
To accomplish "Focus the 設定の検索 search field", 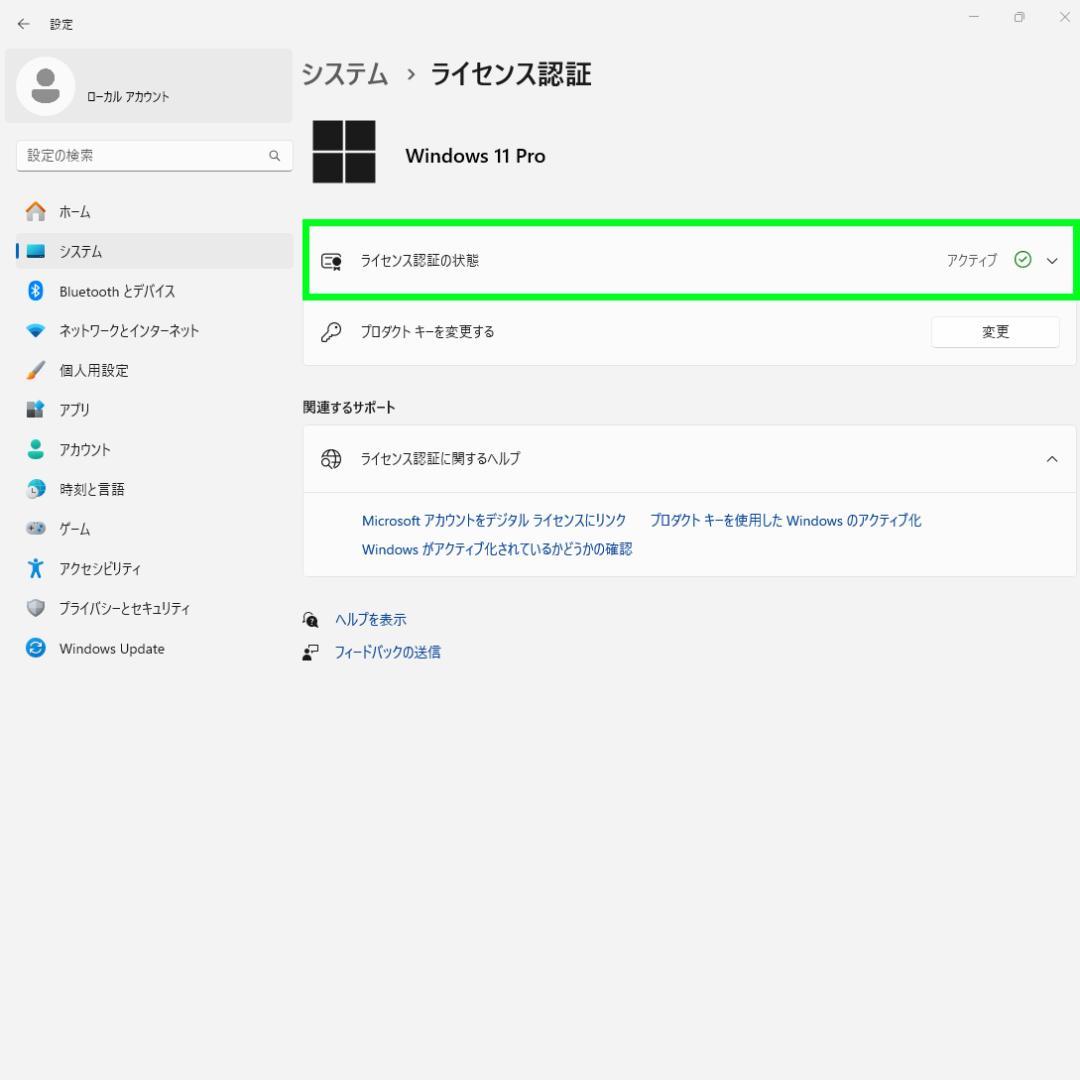I will coord(154,156).
